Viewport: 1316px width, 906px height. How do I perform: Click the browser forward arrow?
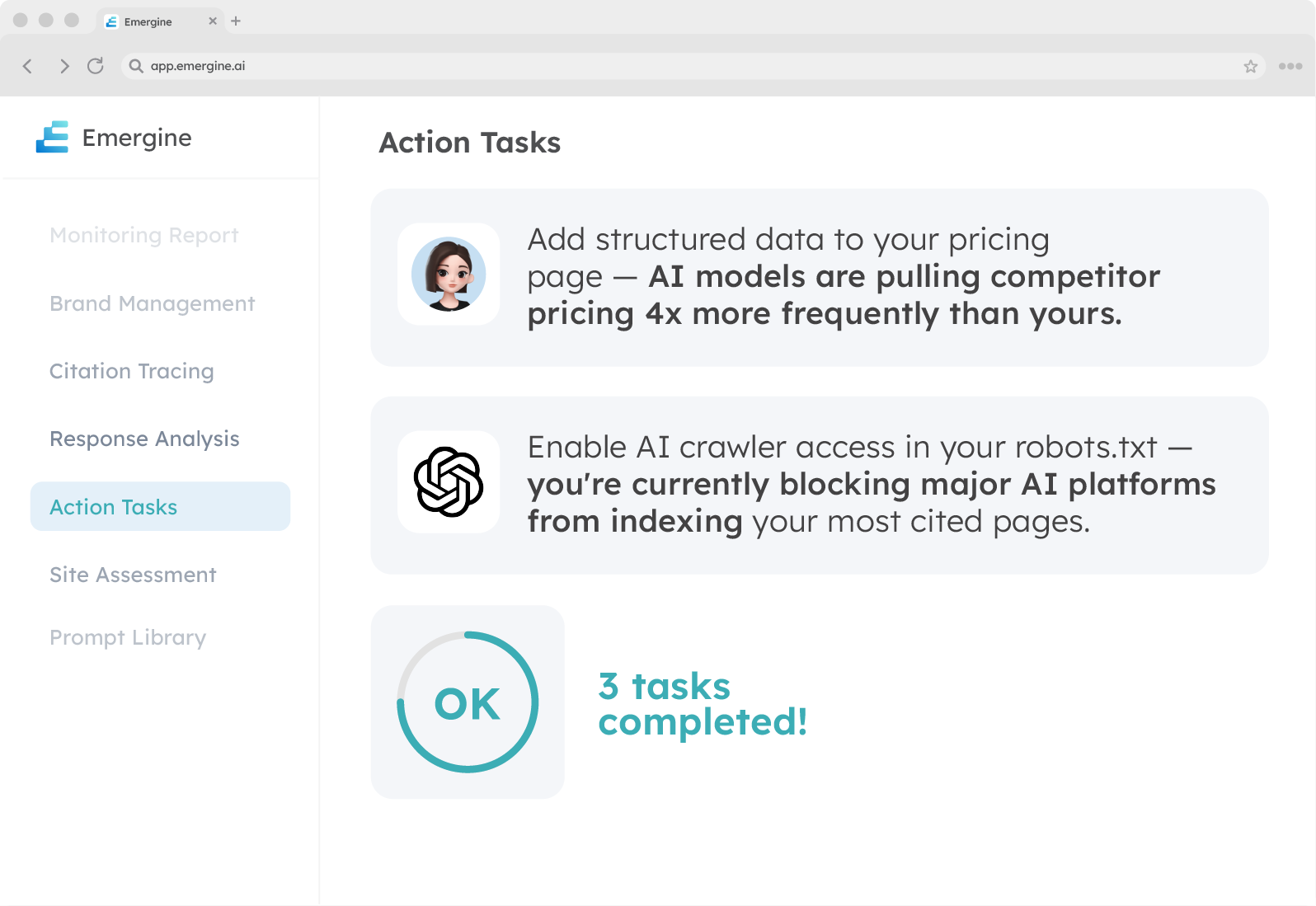(64, 66)
